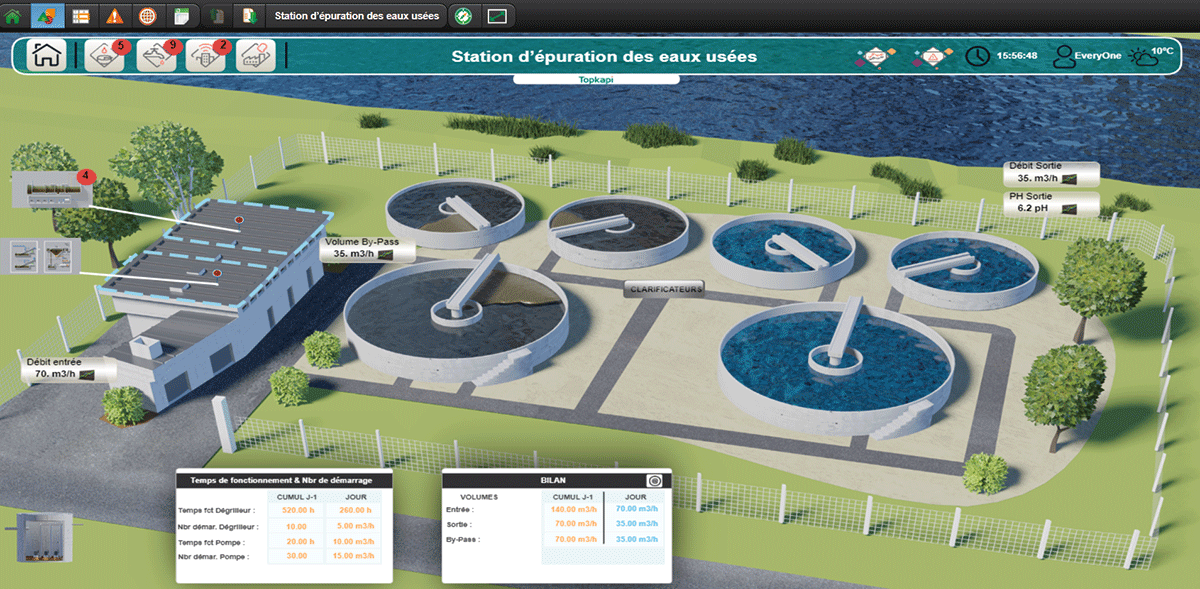The height and width of the screenshot is (589, 1200).
Task: Open the globe network icon
Action: (x=147, y=15)
